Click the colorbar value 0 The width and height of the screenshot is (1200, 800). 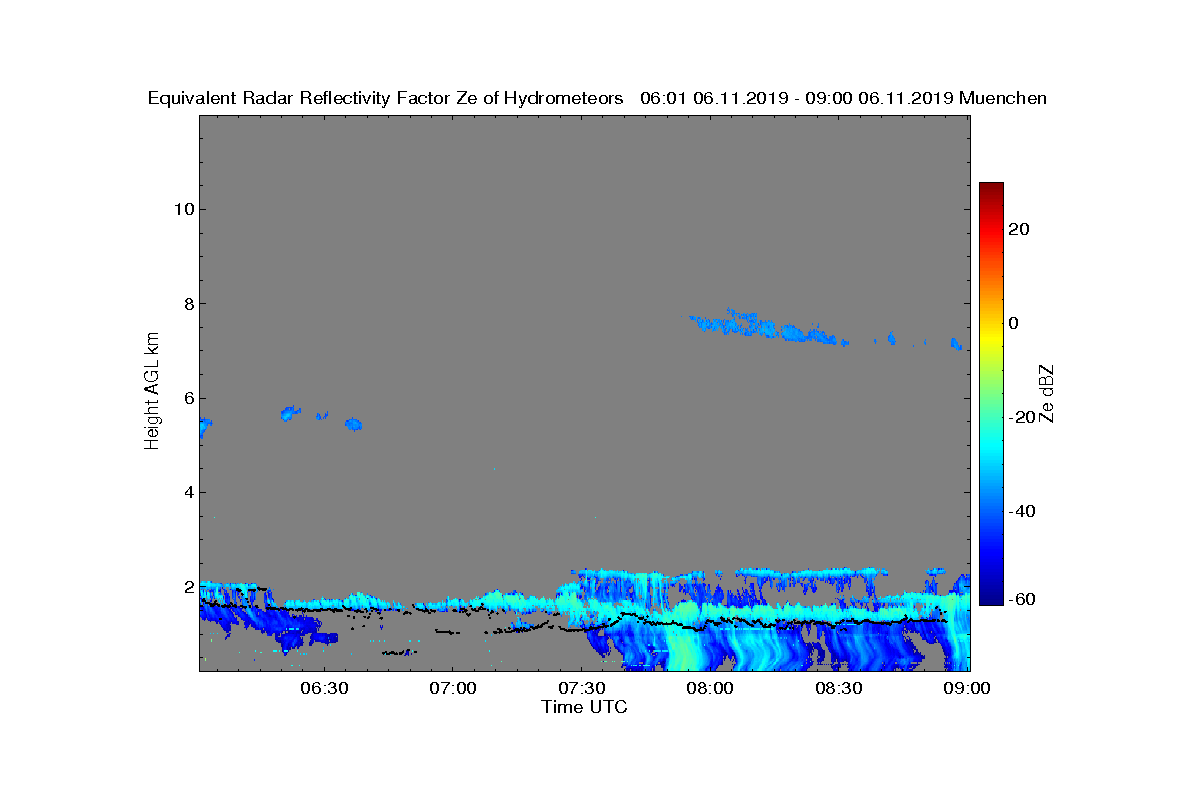pyautogui.click(x=1014, y=323)
